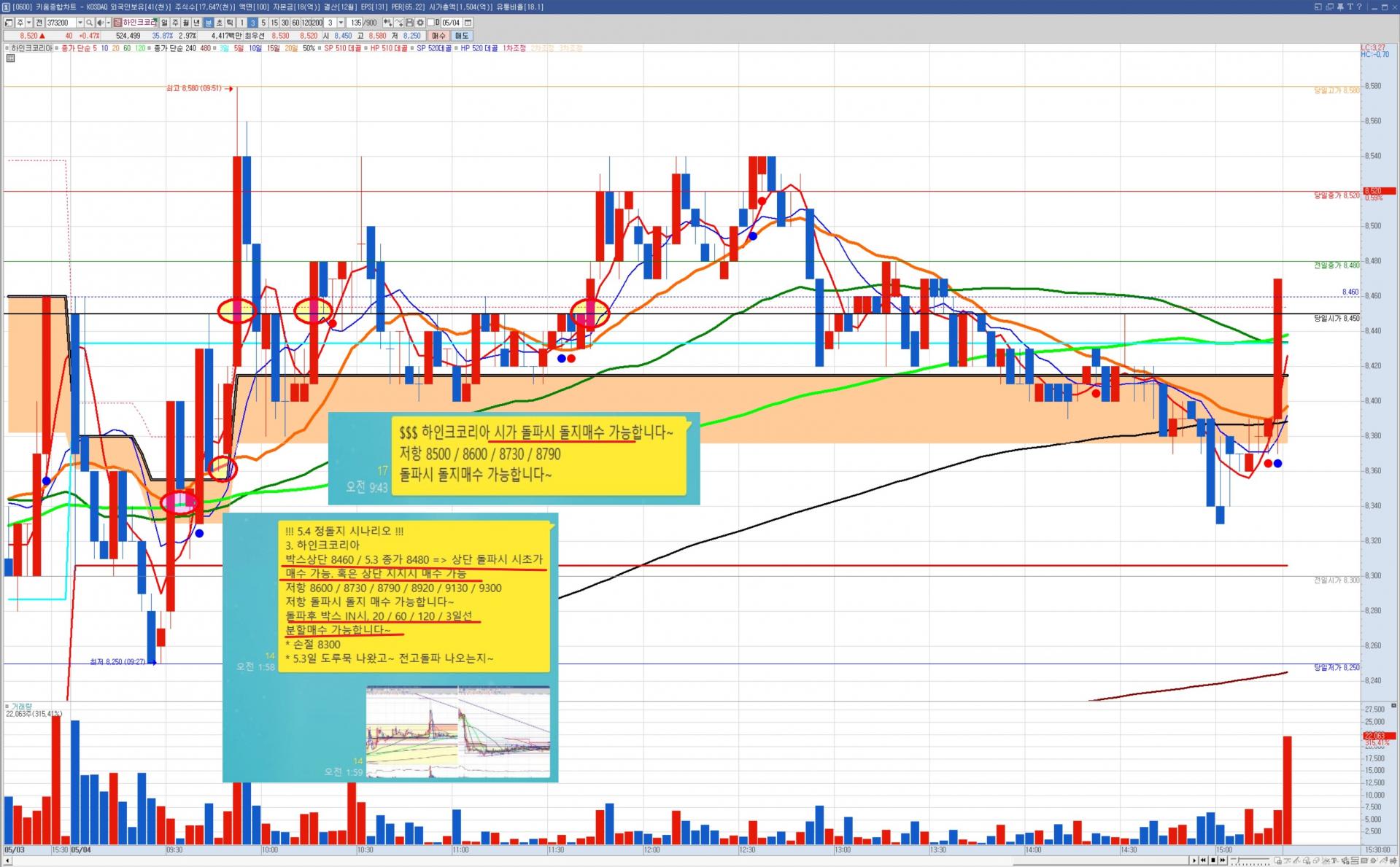
Task: Click the 200 interval button
Action: click(x=317, y=23)
